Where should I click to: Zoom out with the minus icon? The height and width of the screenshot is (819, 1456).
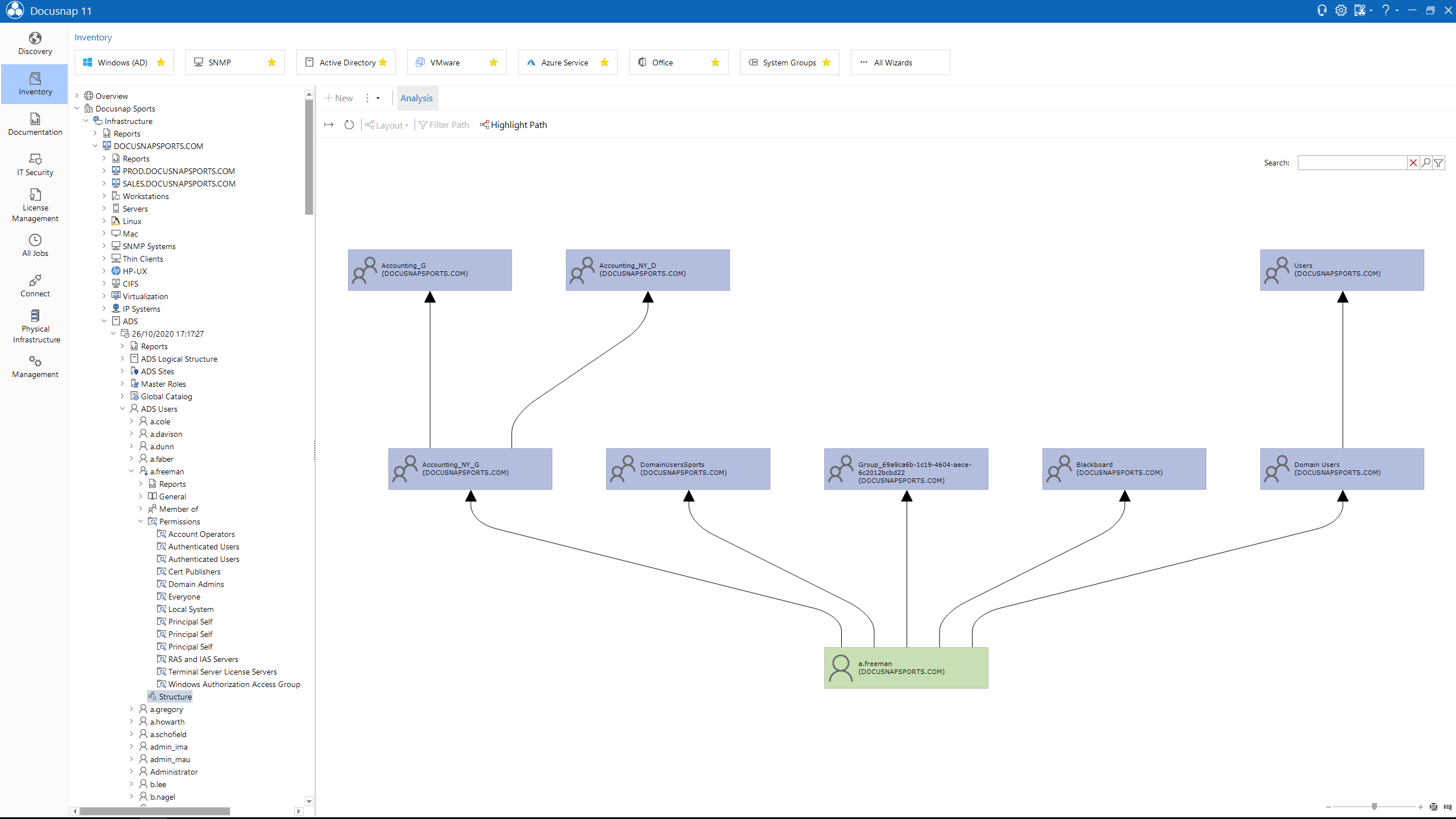tap(1328, 806)
